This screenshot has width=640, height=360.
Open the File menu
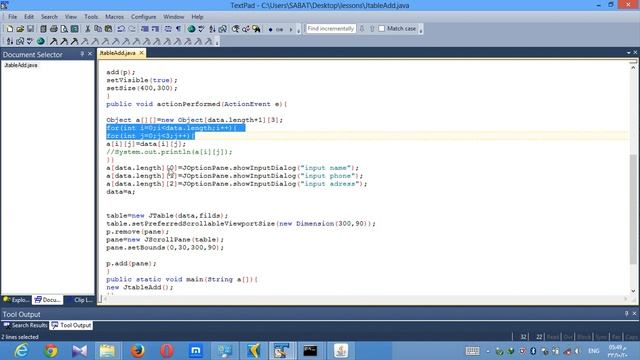13,17
